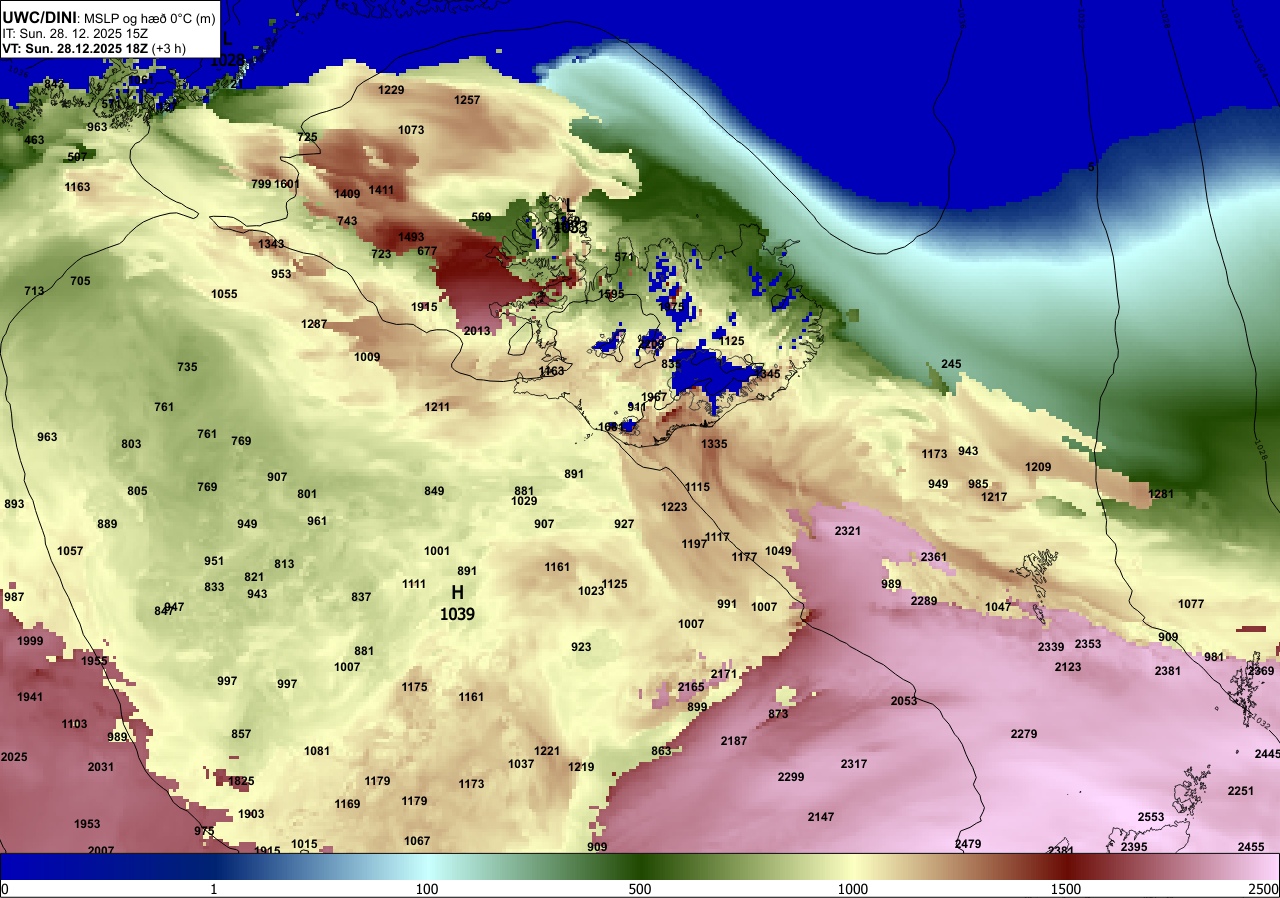The width and height of the screenshot is (1280, 898).
Task: Click the height value 1067
Action: pyautogui.click(x=417, y=841)
